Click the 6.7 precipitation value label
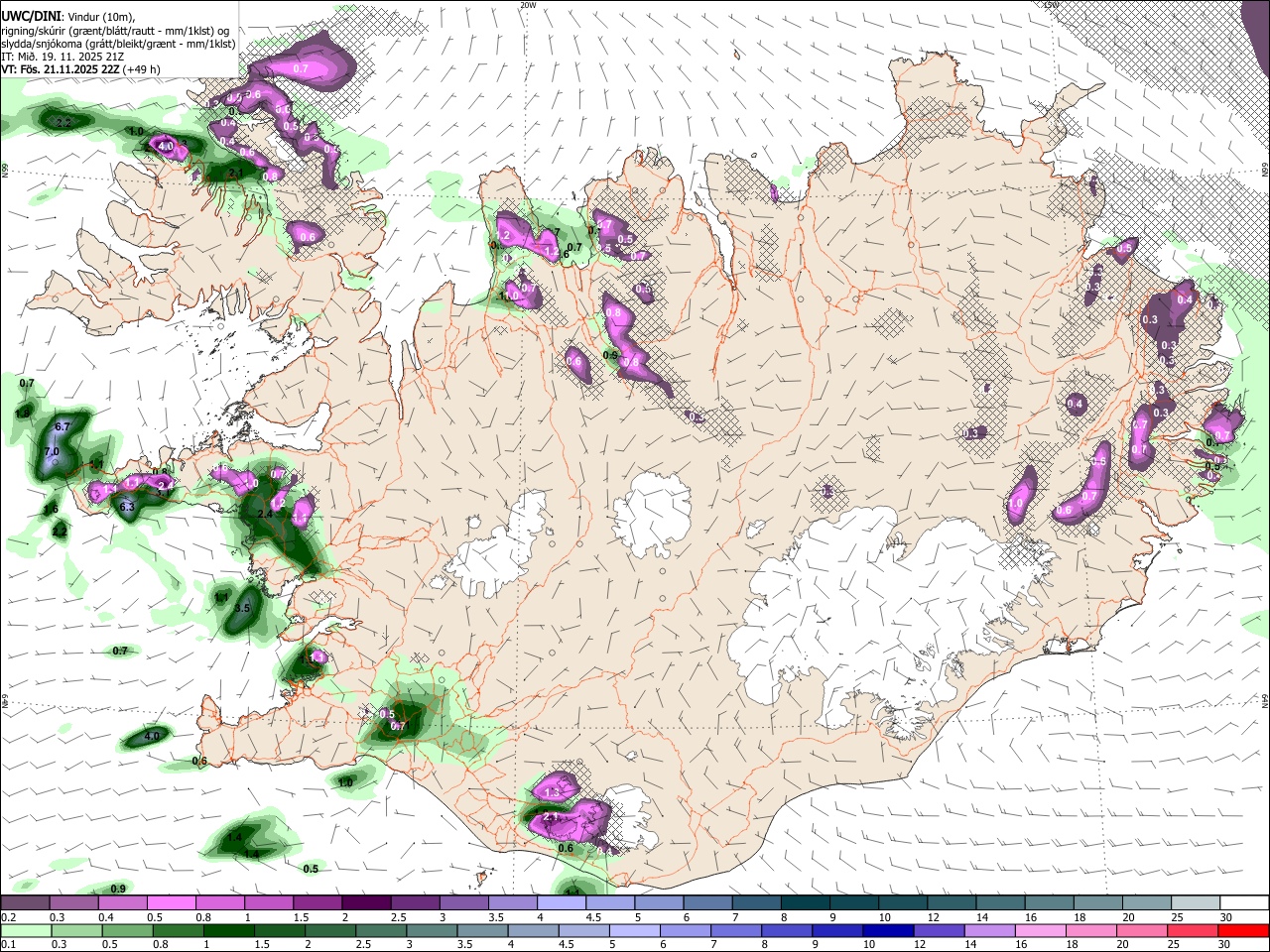This screenshot has height=952, width=1270. [63, 426]
